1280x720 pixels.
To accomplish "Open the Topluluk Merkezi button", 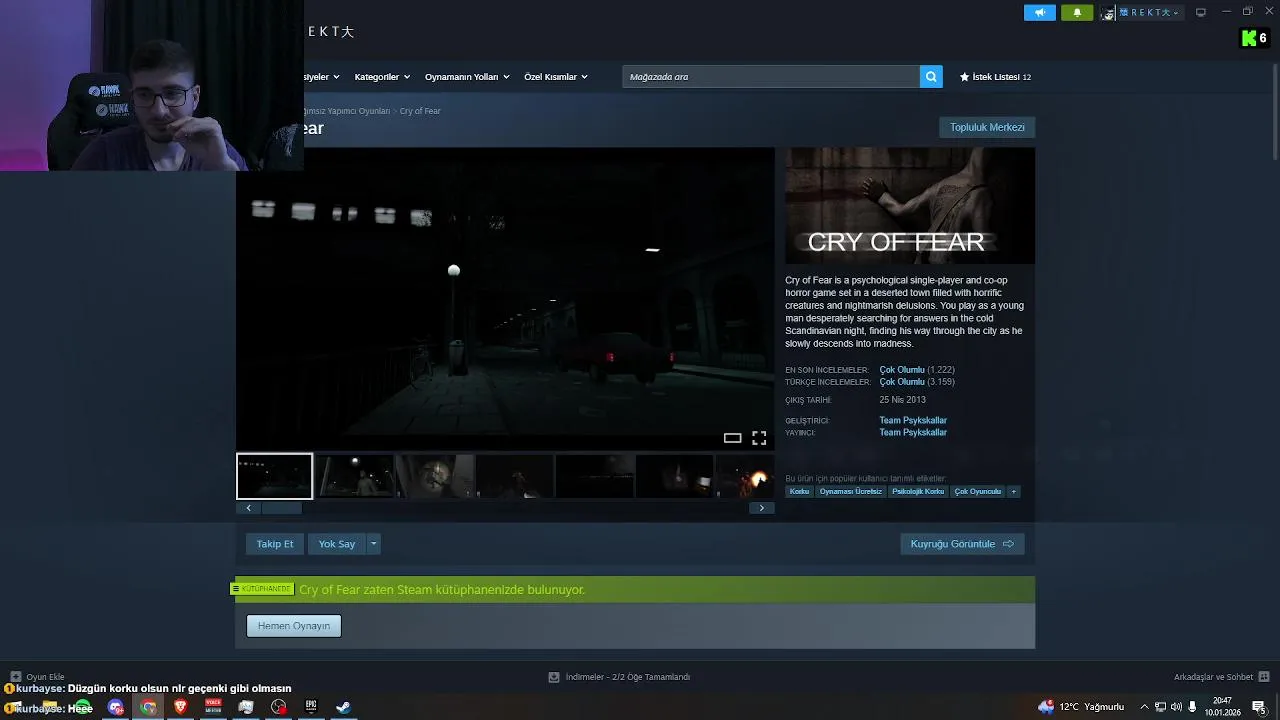I will click(x=987, y=127).
